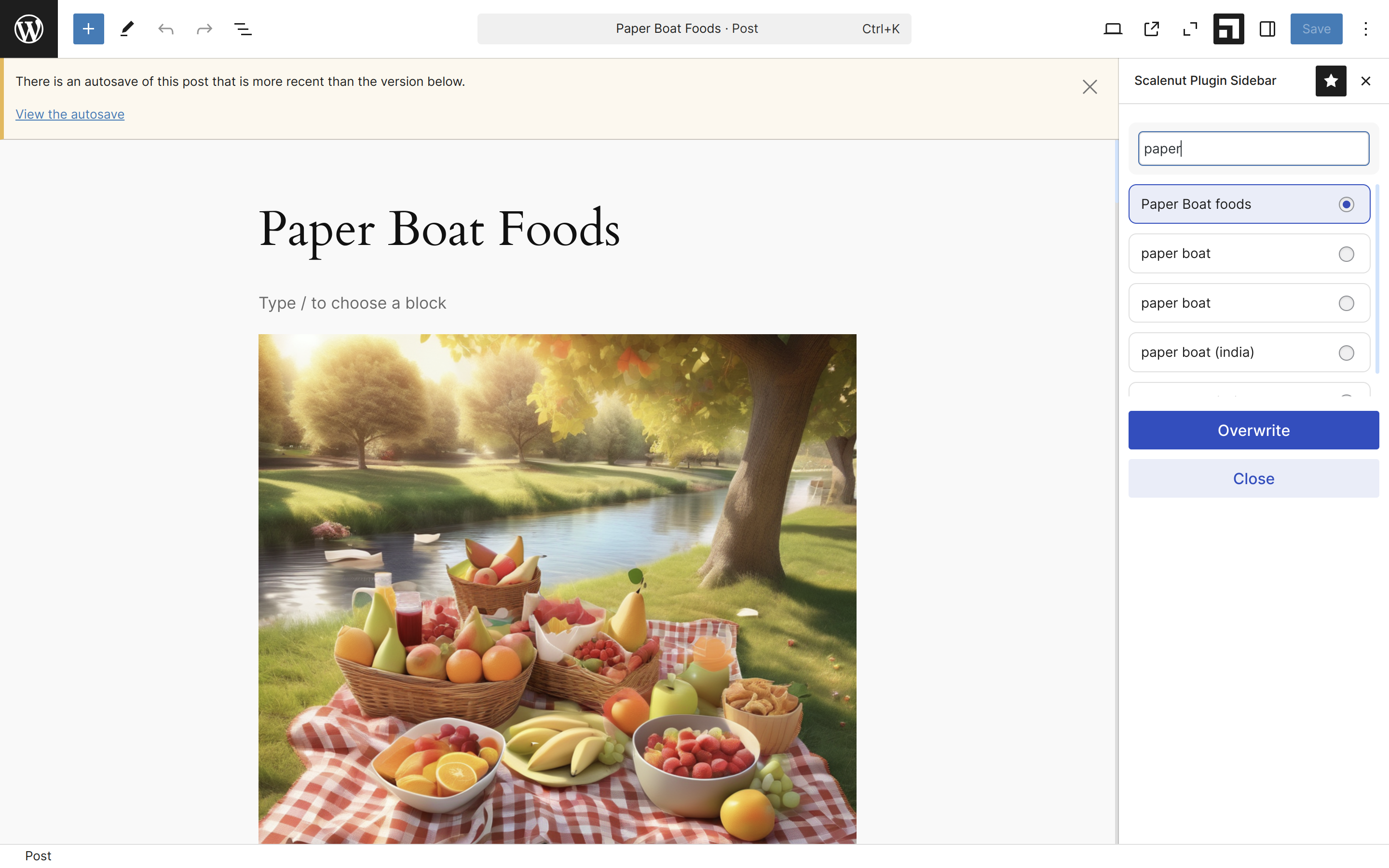Toggle the Scalenut plugin toolbar icon
Image resolution: width=1389 pixels, height=868 pixels.
pyautogui.click(x=1228, y=29)
